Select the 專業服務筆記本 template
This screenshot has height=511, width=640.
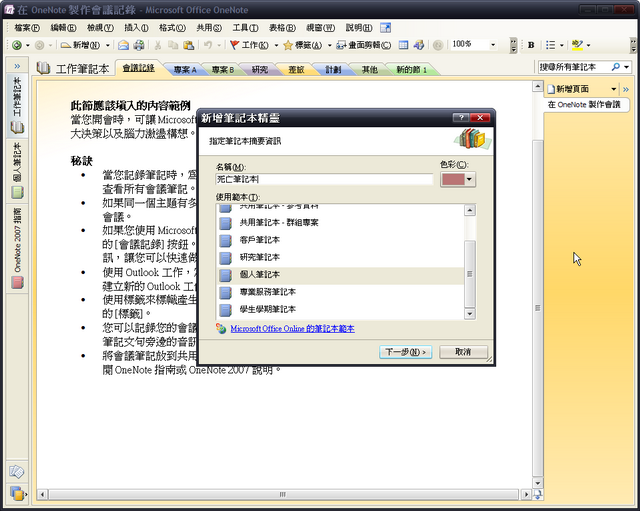coord(340,292)
